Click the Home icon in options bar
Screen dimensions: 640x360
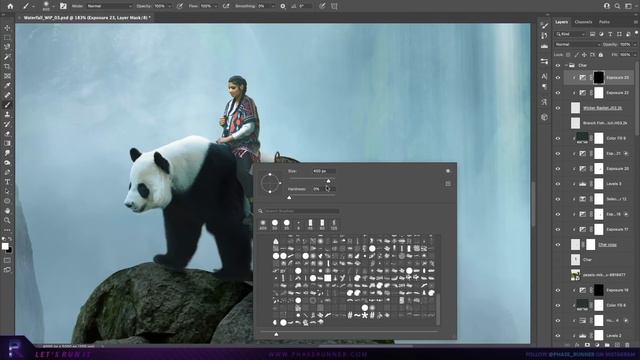tap(10, 6)
